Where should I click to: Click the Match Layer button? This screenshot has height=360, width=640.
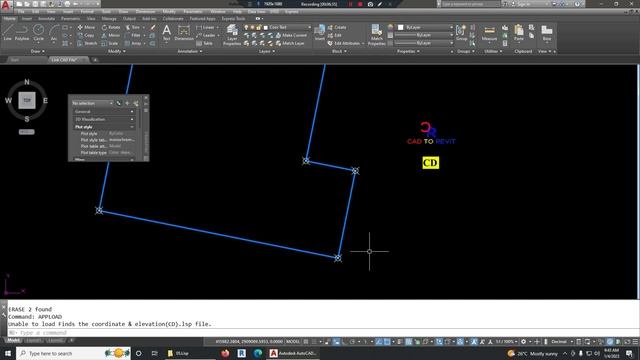[x=290, y=43]
